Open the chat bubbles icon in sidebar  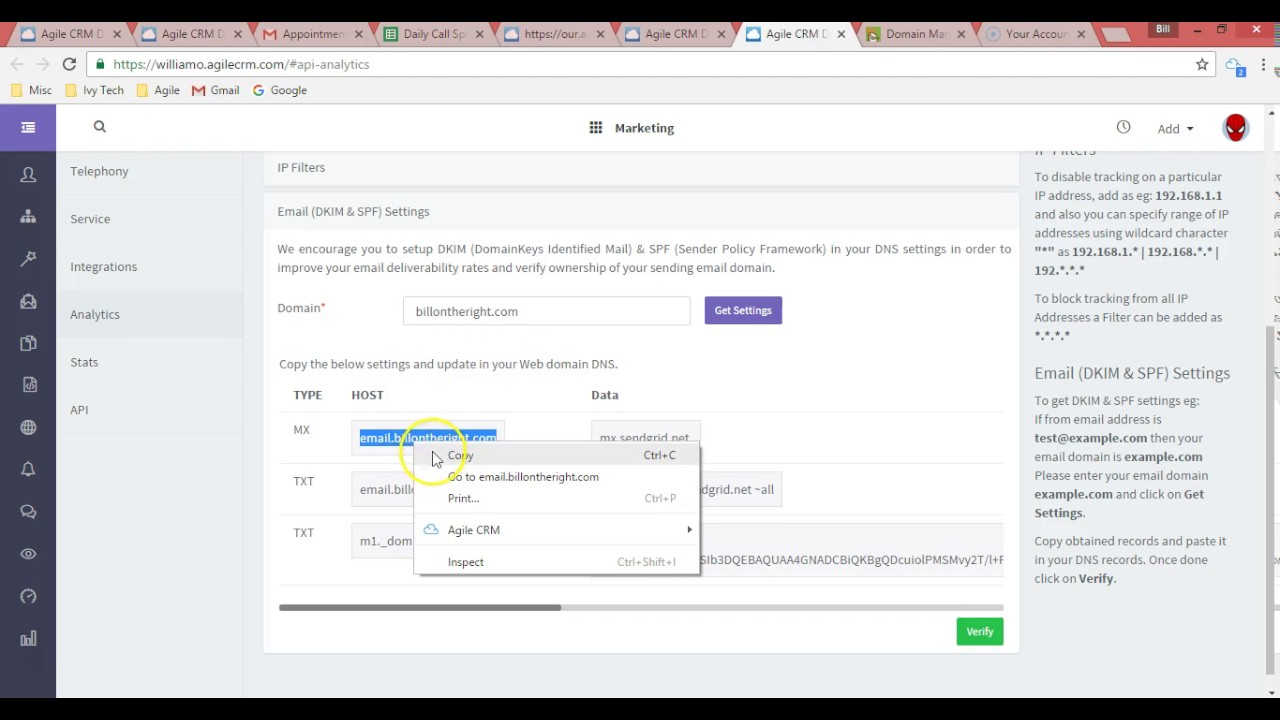pyautogui.click(x=28, y=512)
